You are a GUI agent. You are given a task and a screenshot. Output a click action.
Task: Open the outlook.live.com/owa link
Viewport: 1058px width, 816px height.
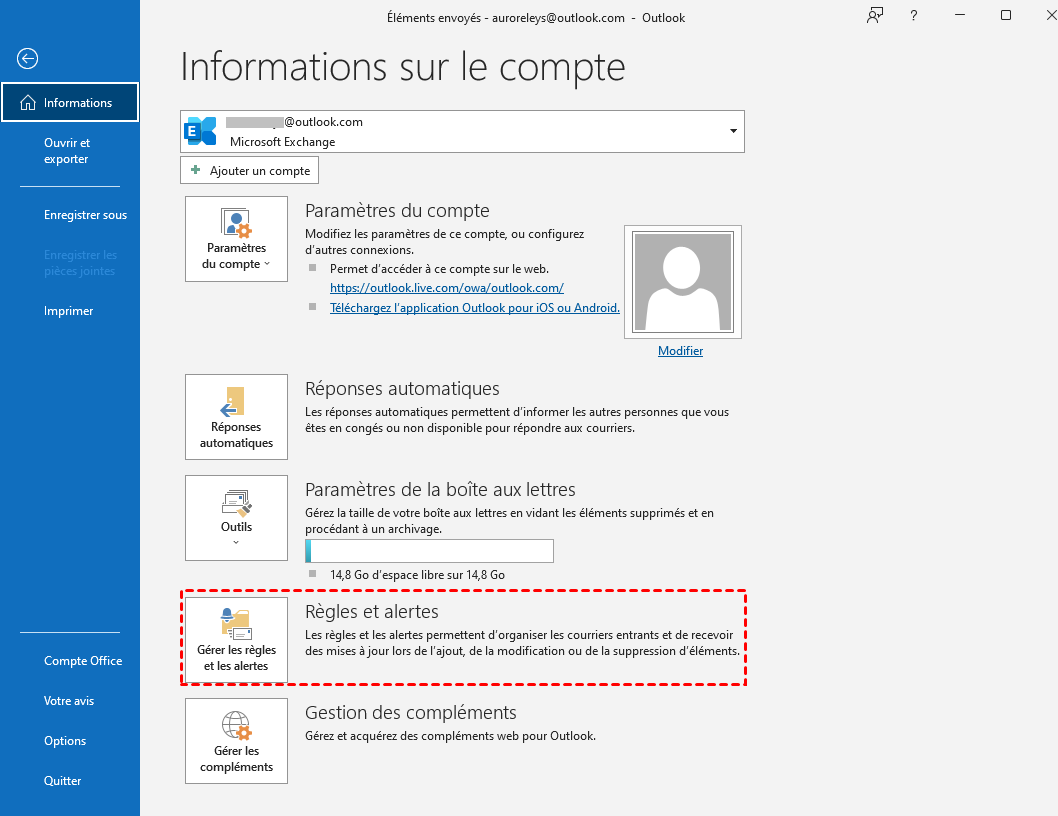coord(447,288)
